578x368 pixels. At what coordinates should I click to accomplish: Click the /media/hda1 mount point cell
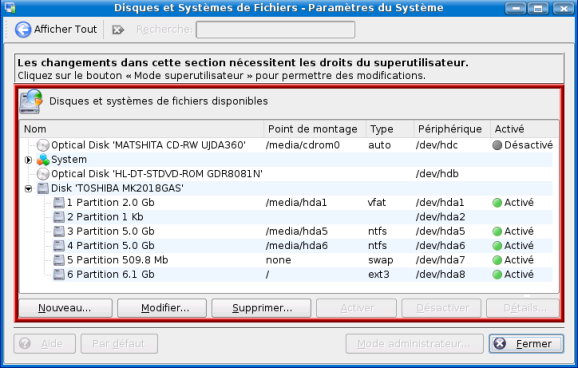point(296,202)
